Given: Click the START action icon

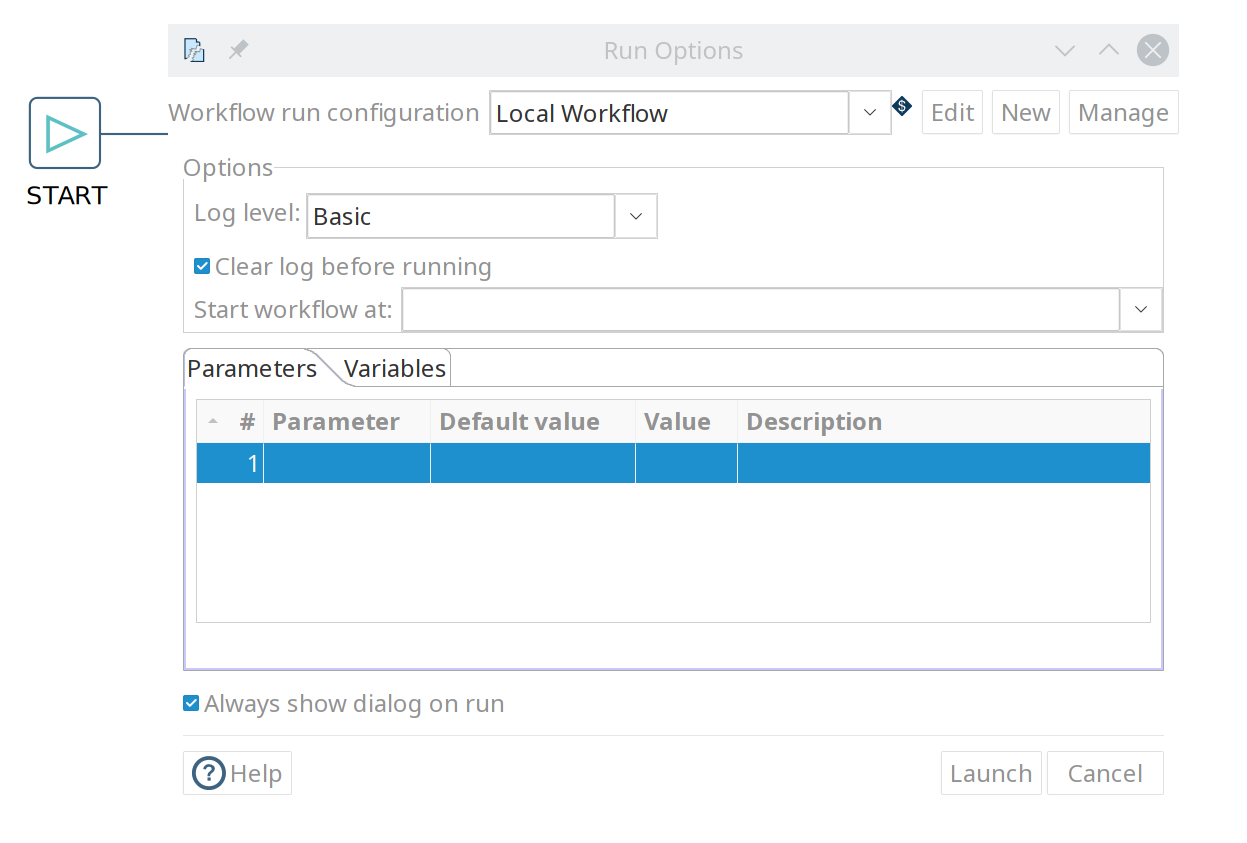Looking at the screenshot, I should 65,133.
